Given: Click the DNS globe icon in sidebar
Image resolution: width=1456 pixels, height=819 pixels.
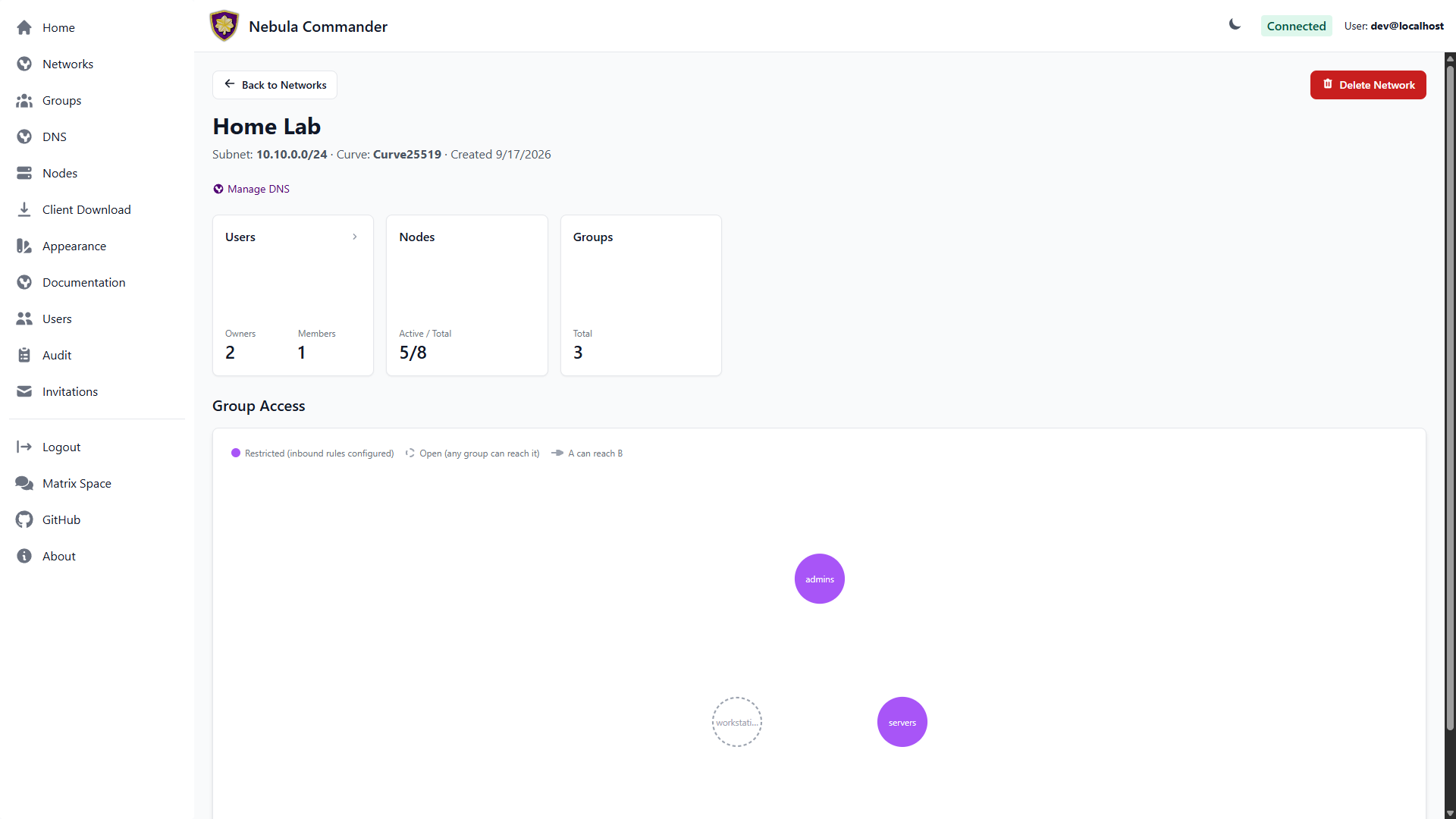Looking at the screenshot, I should click(x=24, y=136).
